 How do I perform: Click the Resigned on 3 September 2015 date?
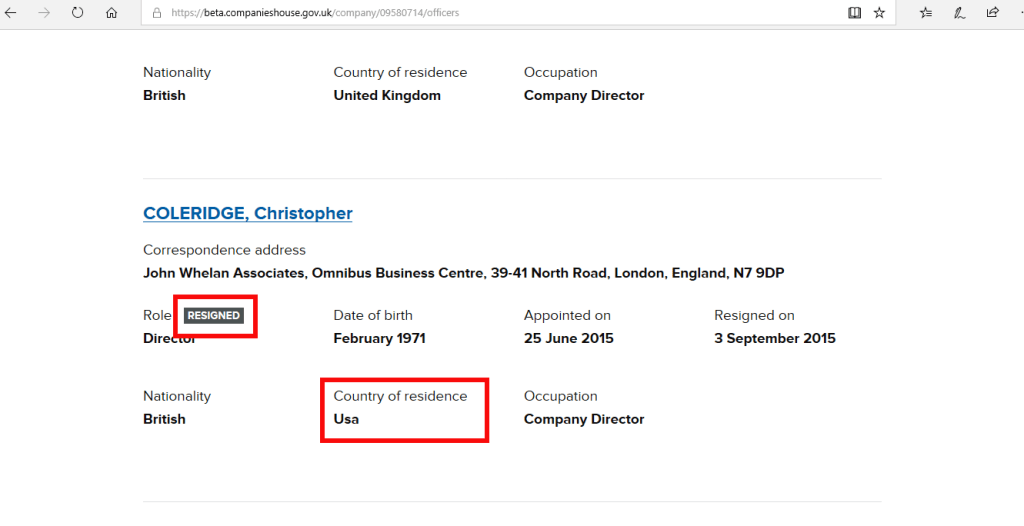[x=774, y=338]
